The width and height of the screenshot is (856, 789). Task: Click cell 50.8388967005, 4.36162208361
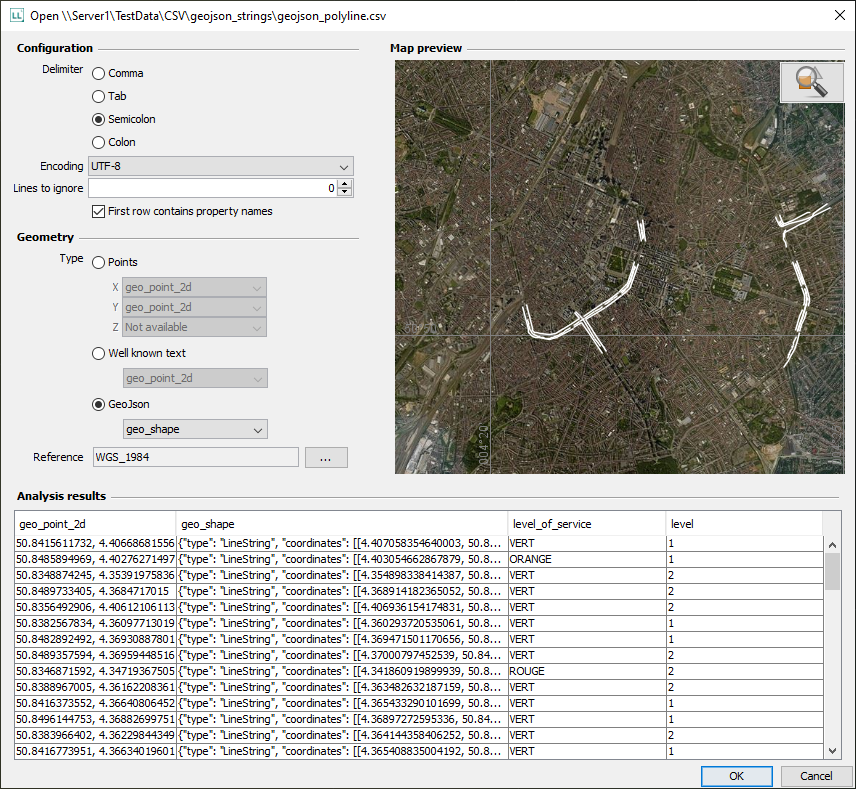(x=95, y=687)
